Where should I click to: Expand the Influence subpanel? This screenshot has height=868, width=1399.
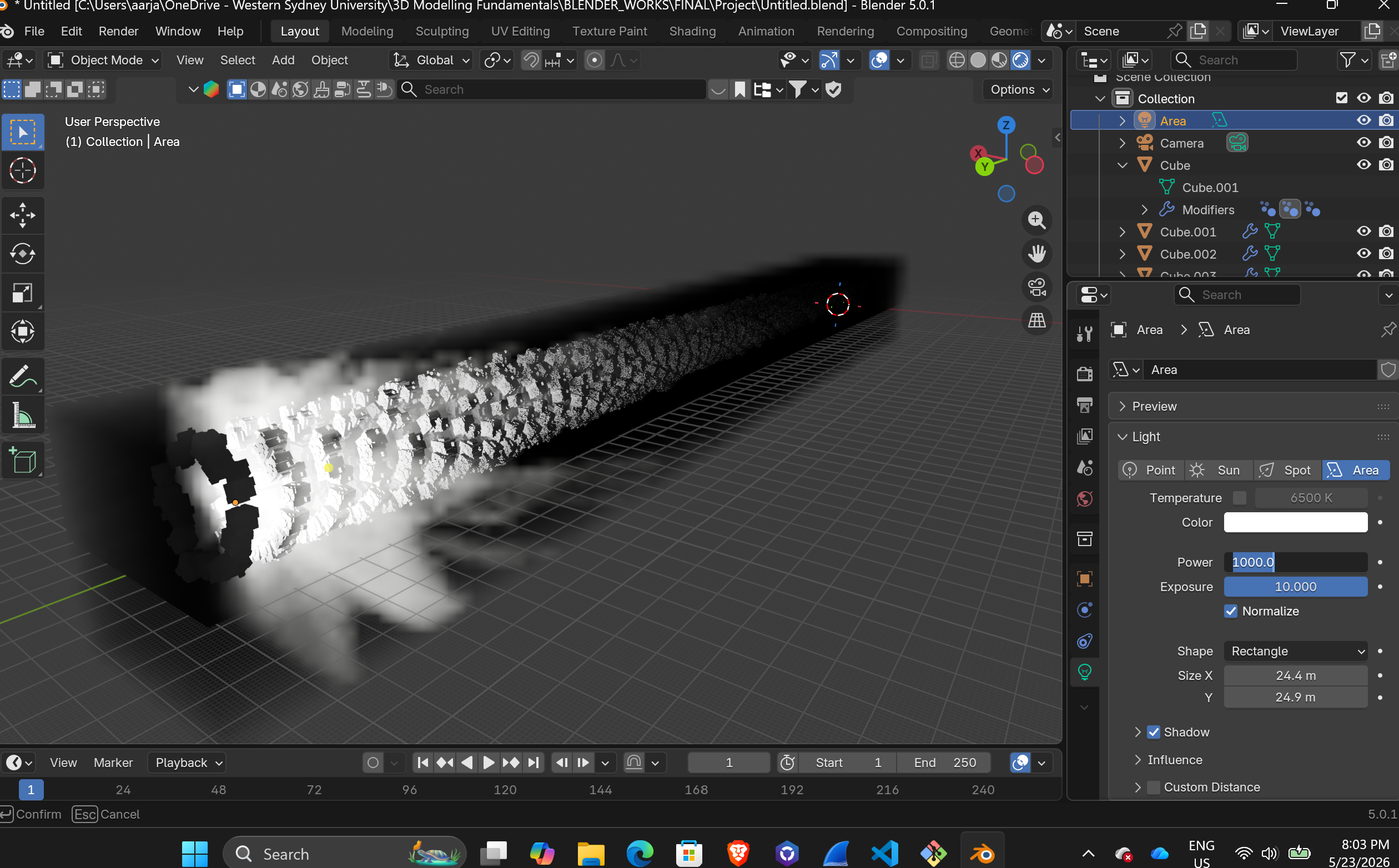[1138, 760]
